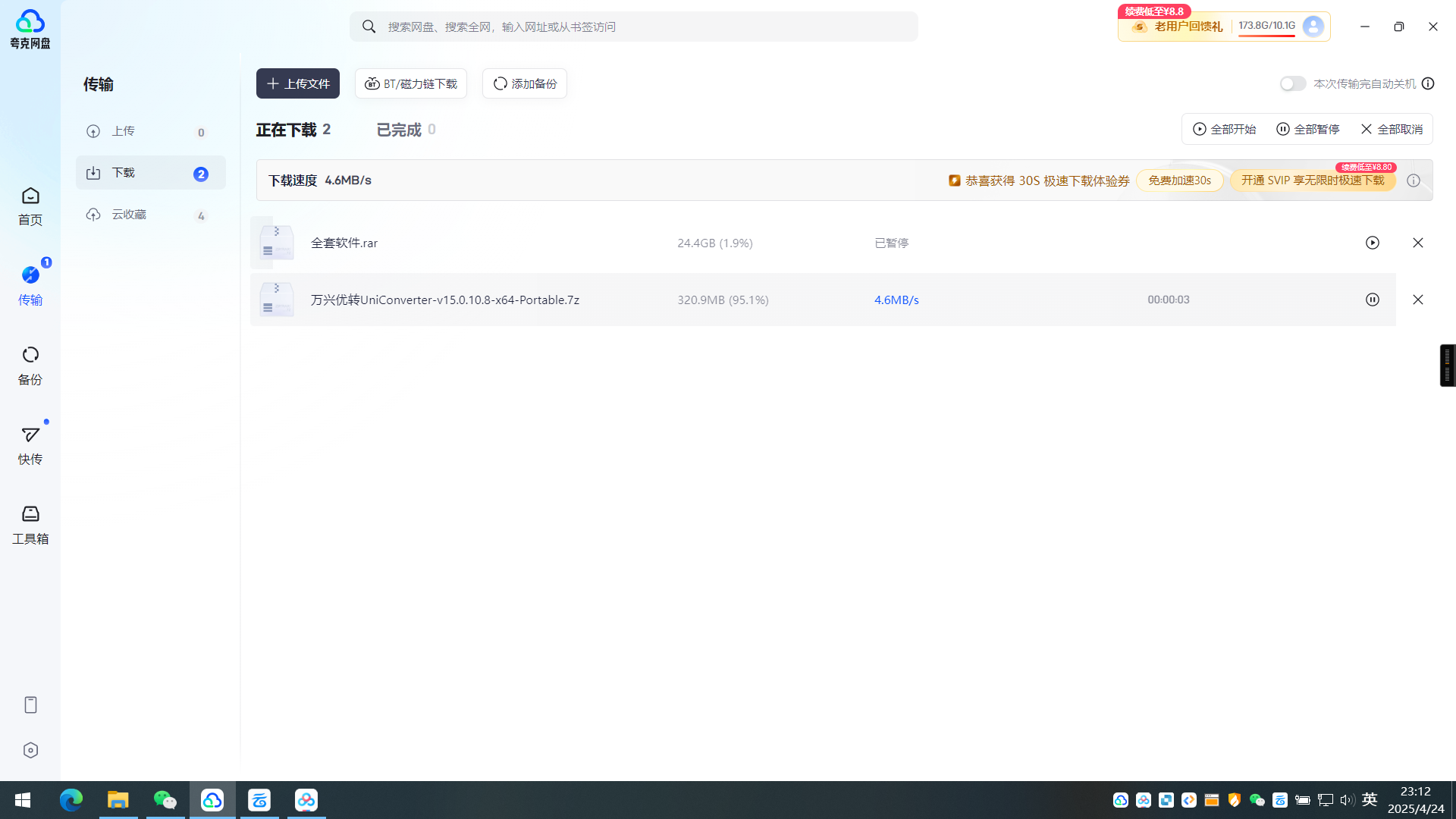1456x819 pixels.
Task: Click the BT/磁力链下载 button
Action: pyautogui.click(x=411, y=83)
